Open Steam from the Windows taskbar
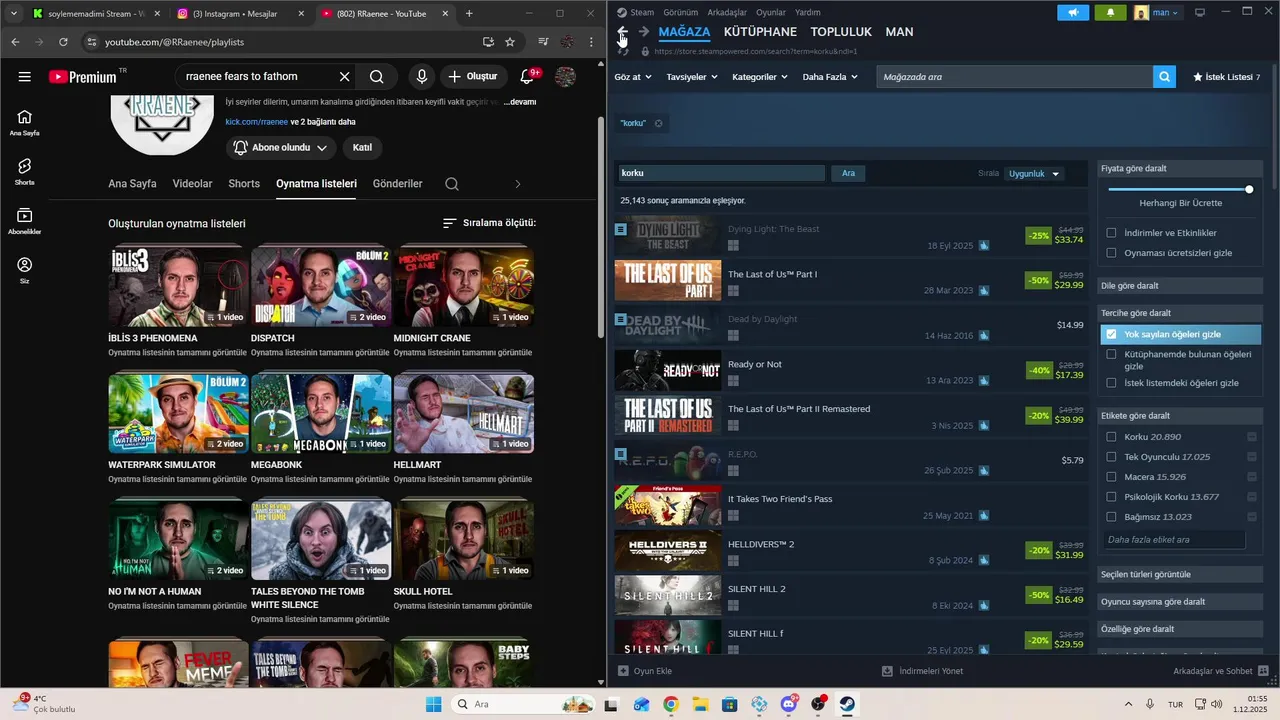1280x720 pixels. pyautogui.click(x=847, y=704)
